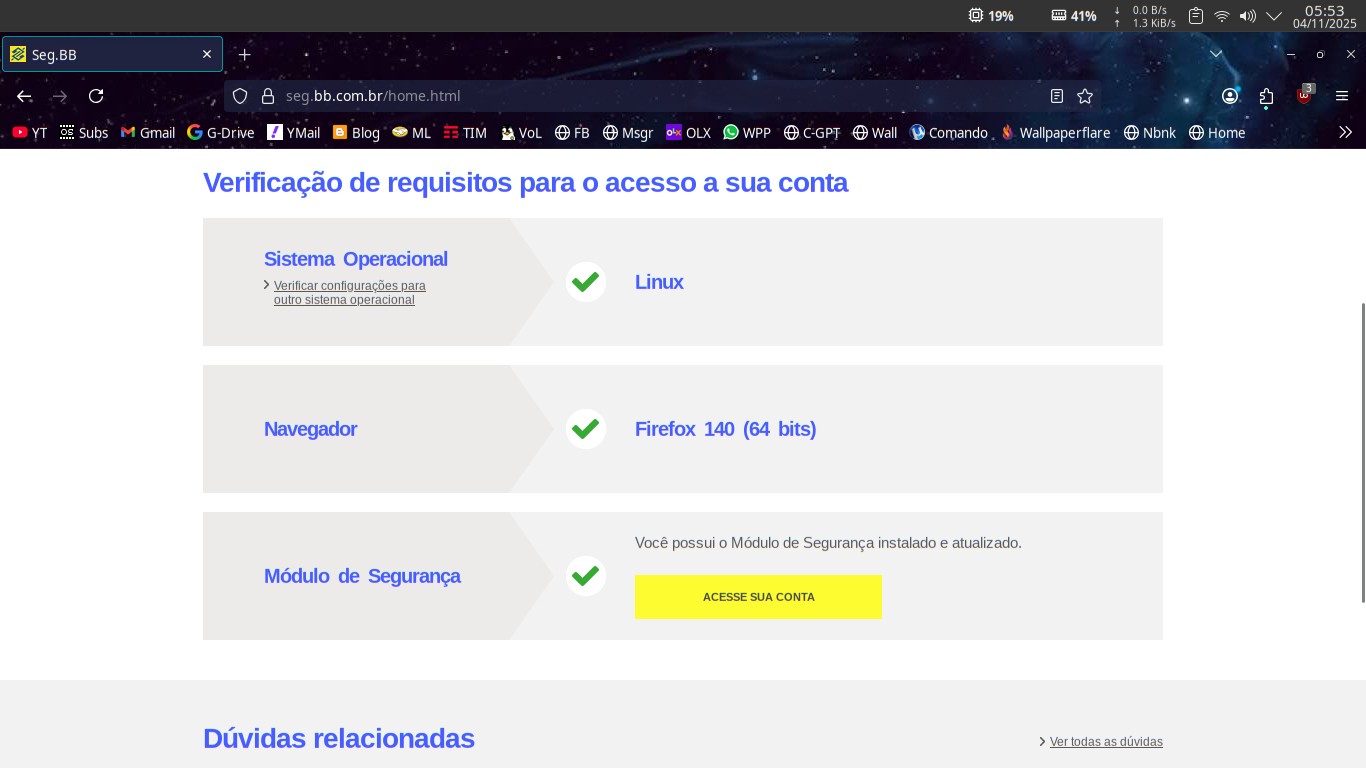Click the tracking protection shield icon

click(240, 96)
